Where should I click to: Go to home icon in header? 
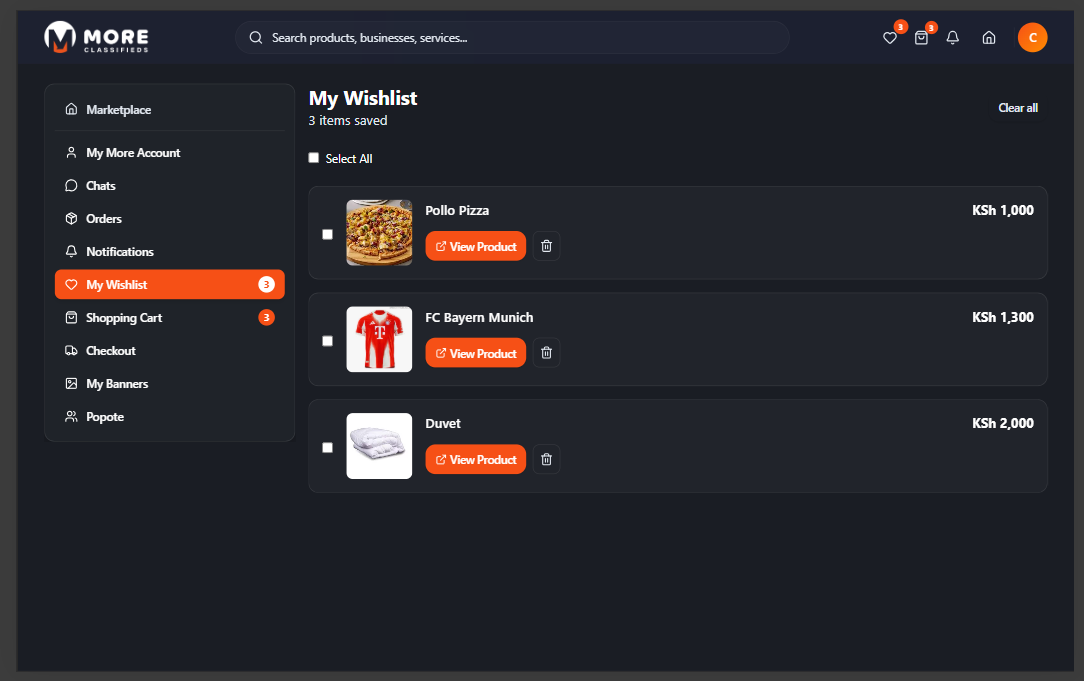tap(989, 38)
